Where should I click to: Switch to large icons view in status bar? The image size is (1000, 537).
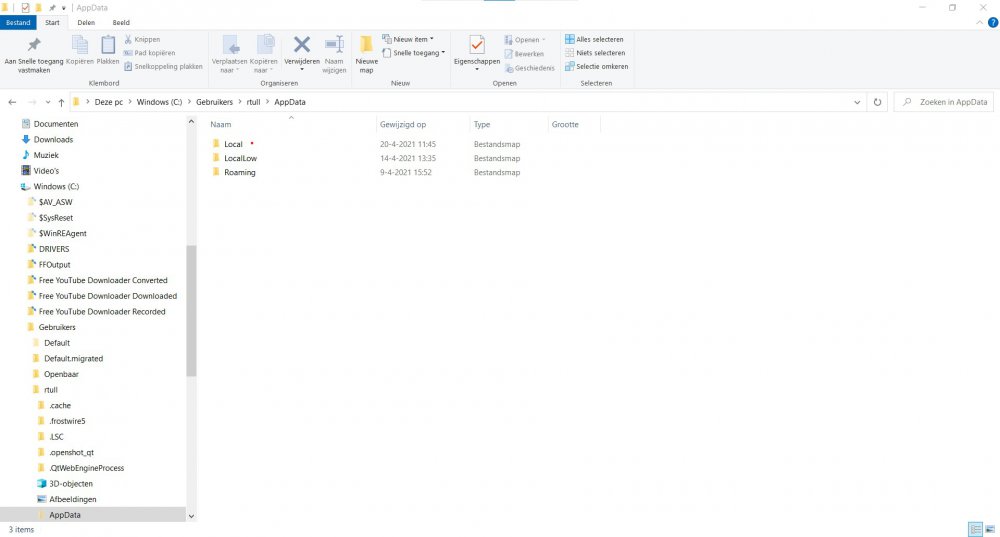click(989, 529)
